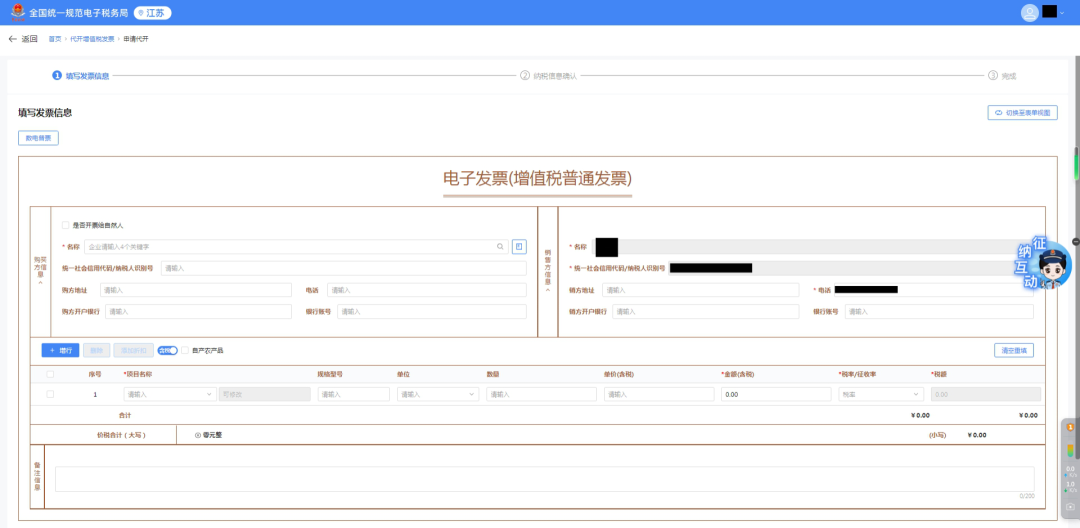1080x528 pixels.
Task: Open the buyer address book icon
Action: 519,246
